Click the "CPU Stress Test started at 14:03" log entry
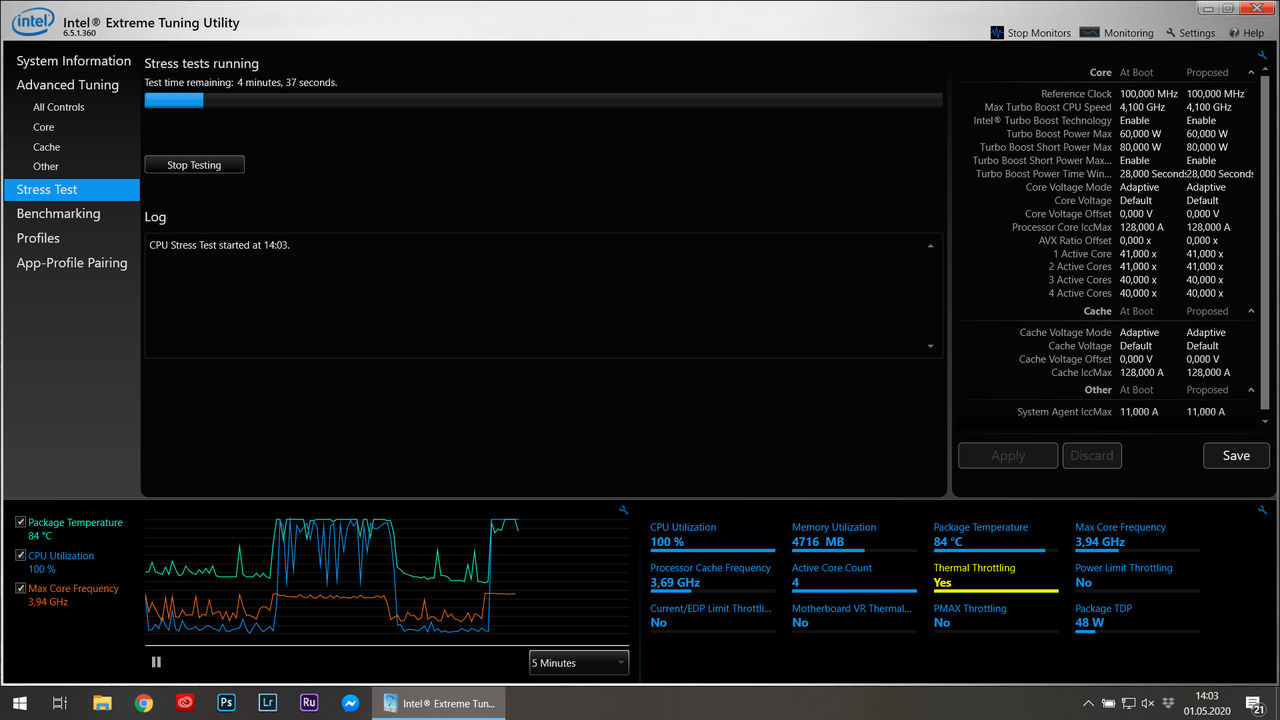The height and width of the screenshot is (720, 1280). [x=219, y=245]
